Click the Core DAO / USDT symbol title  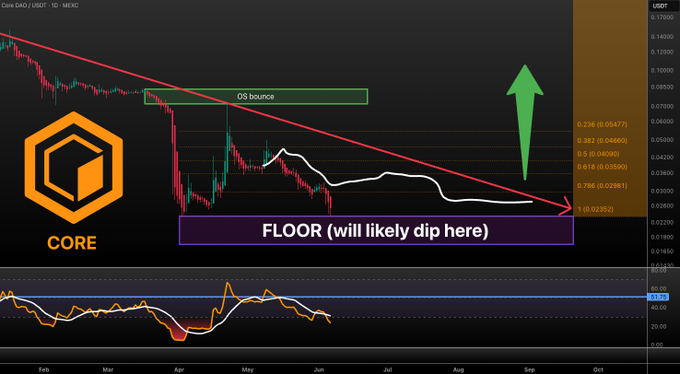coord(40,6)
